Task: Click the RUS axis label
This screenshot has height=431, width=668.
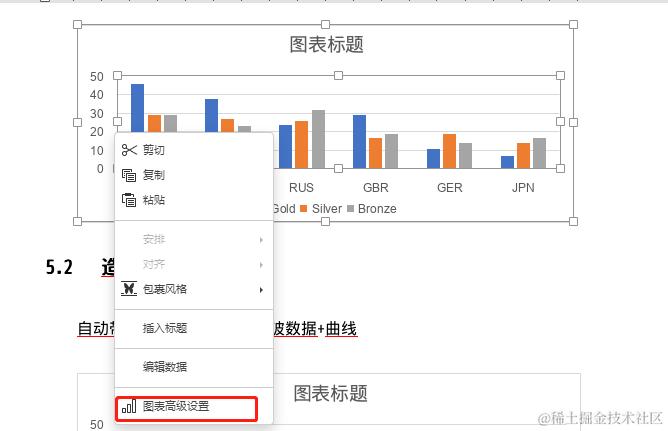Action: coord(301,188)
